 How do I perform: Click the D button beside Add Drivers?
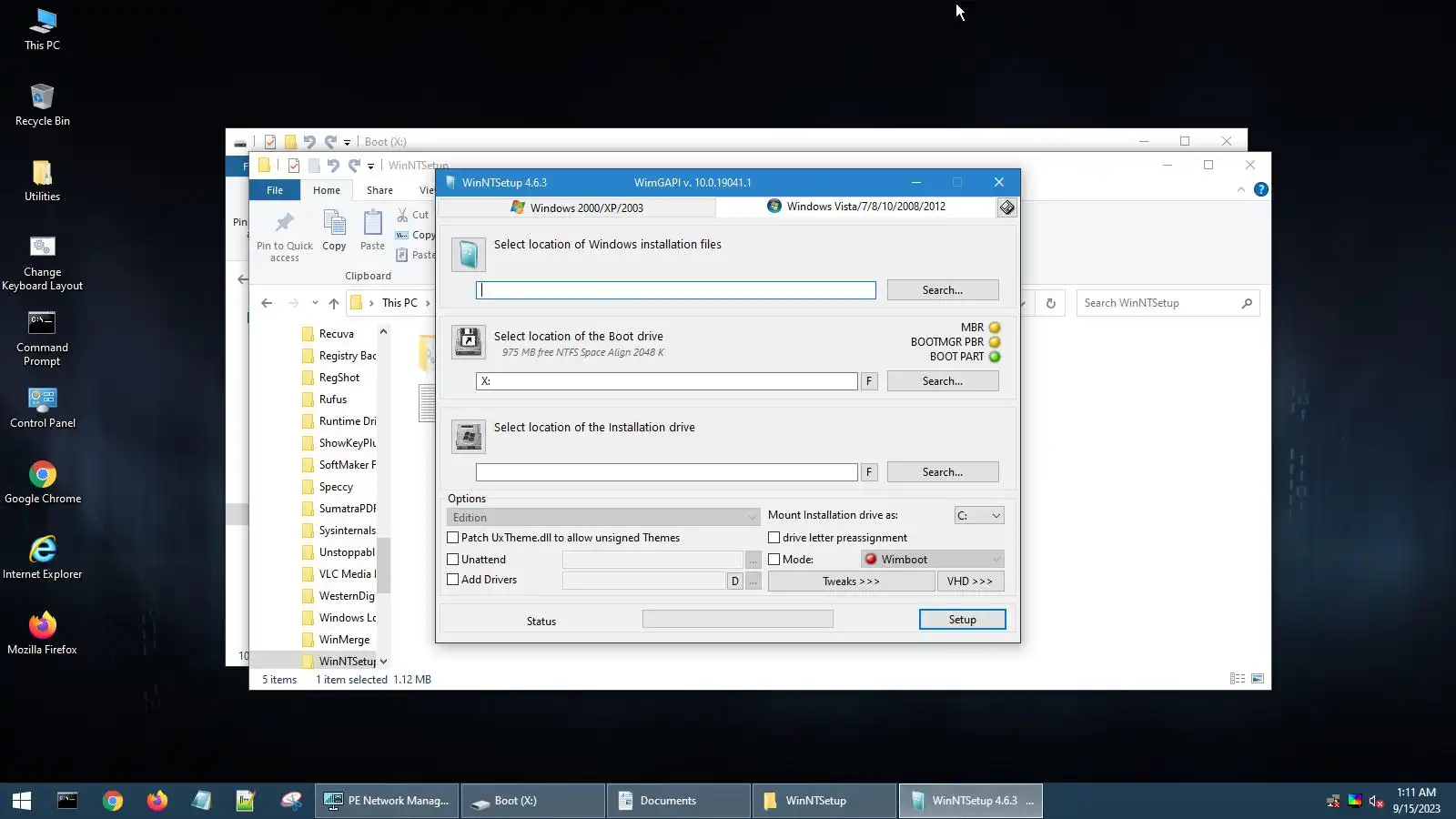(735, 581)
